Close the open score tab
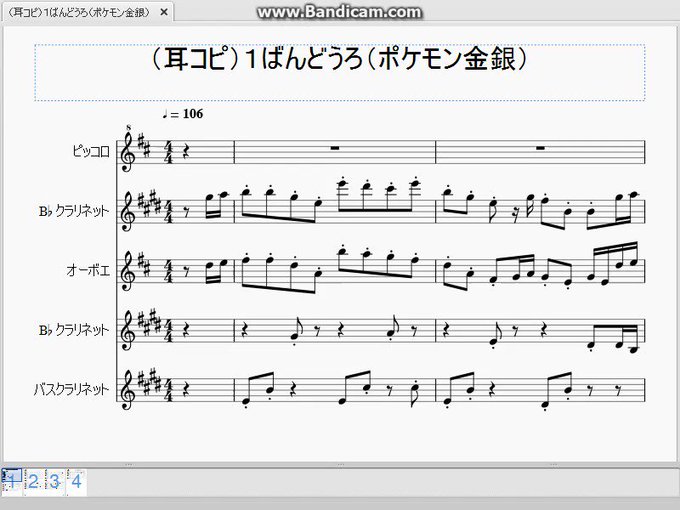Screen dimensions: 680x510 click(164, 12)
